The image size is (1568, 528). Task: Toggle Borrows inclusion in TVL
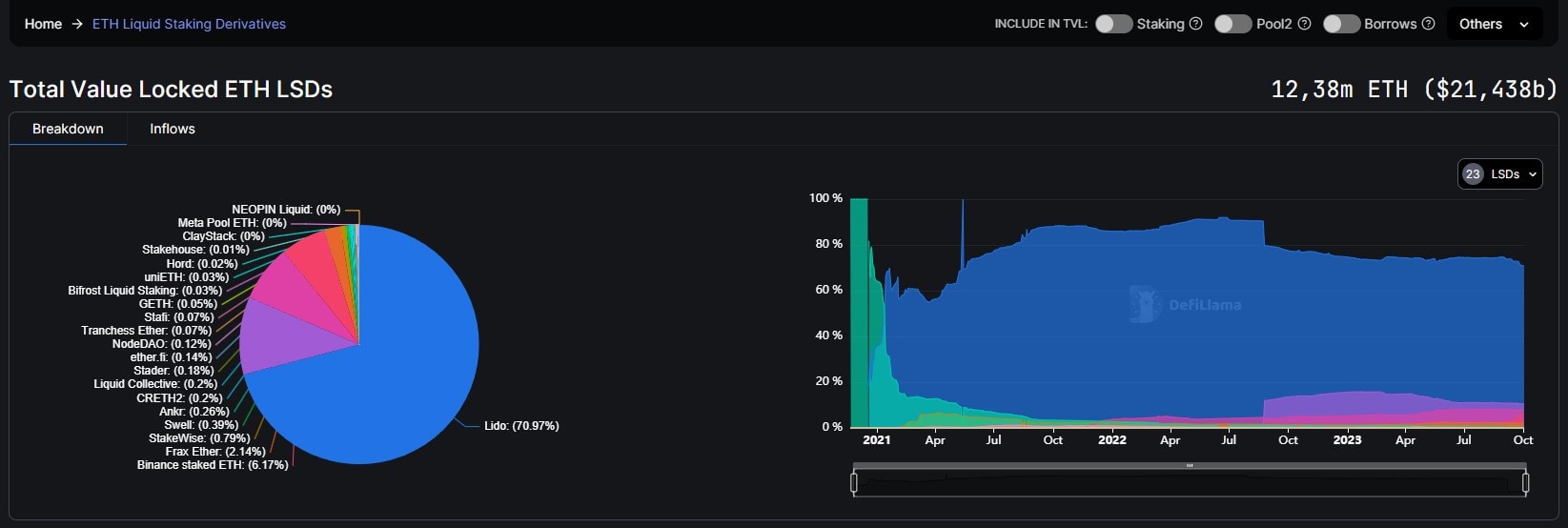[x=1341, y=24]
